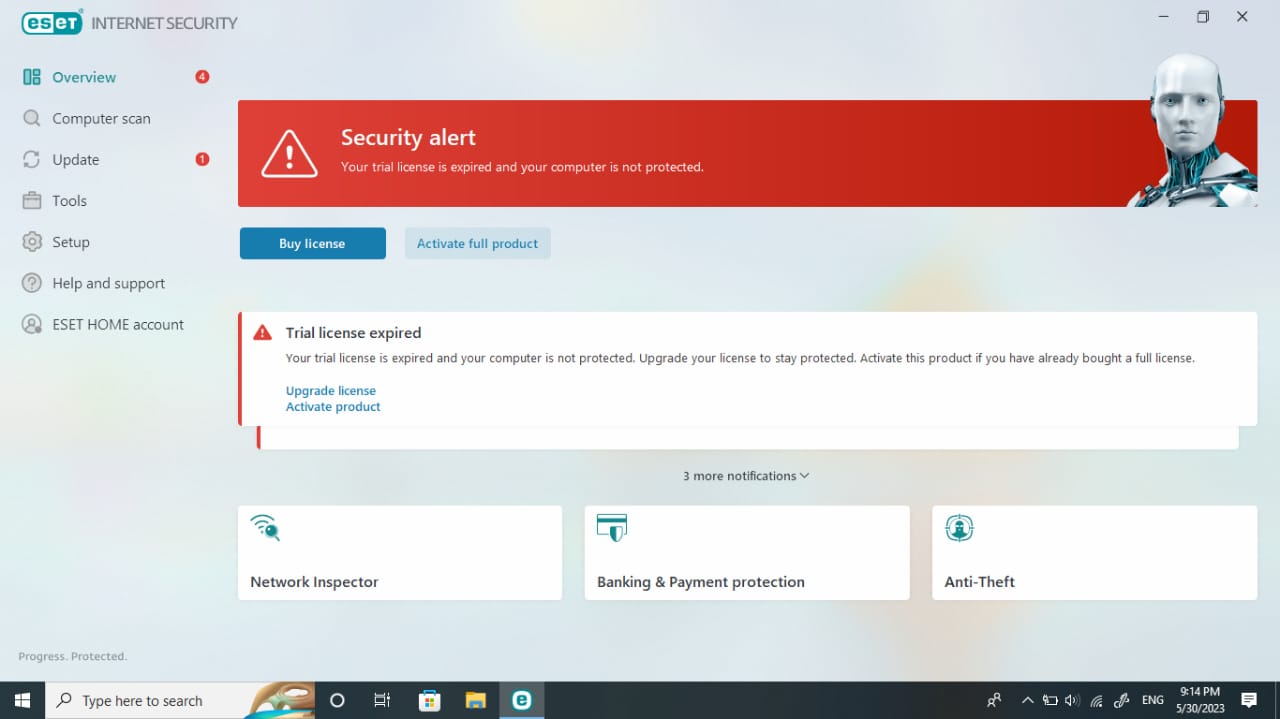Open the Anti-Theft tile icon

[959, 527]
